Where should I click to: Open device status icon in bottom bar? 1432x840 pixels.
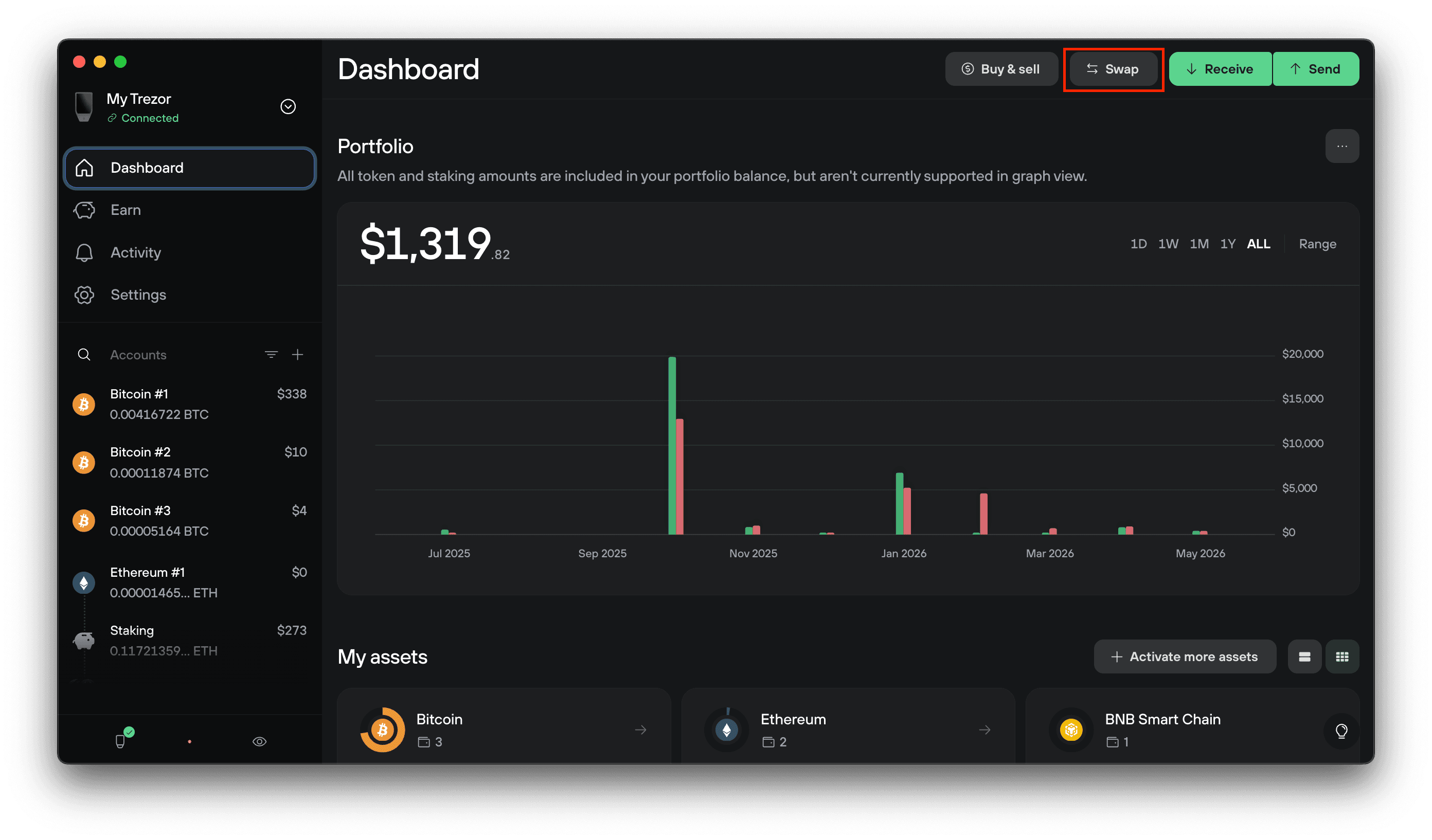pyautogui.click(x=121, y=741)
